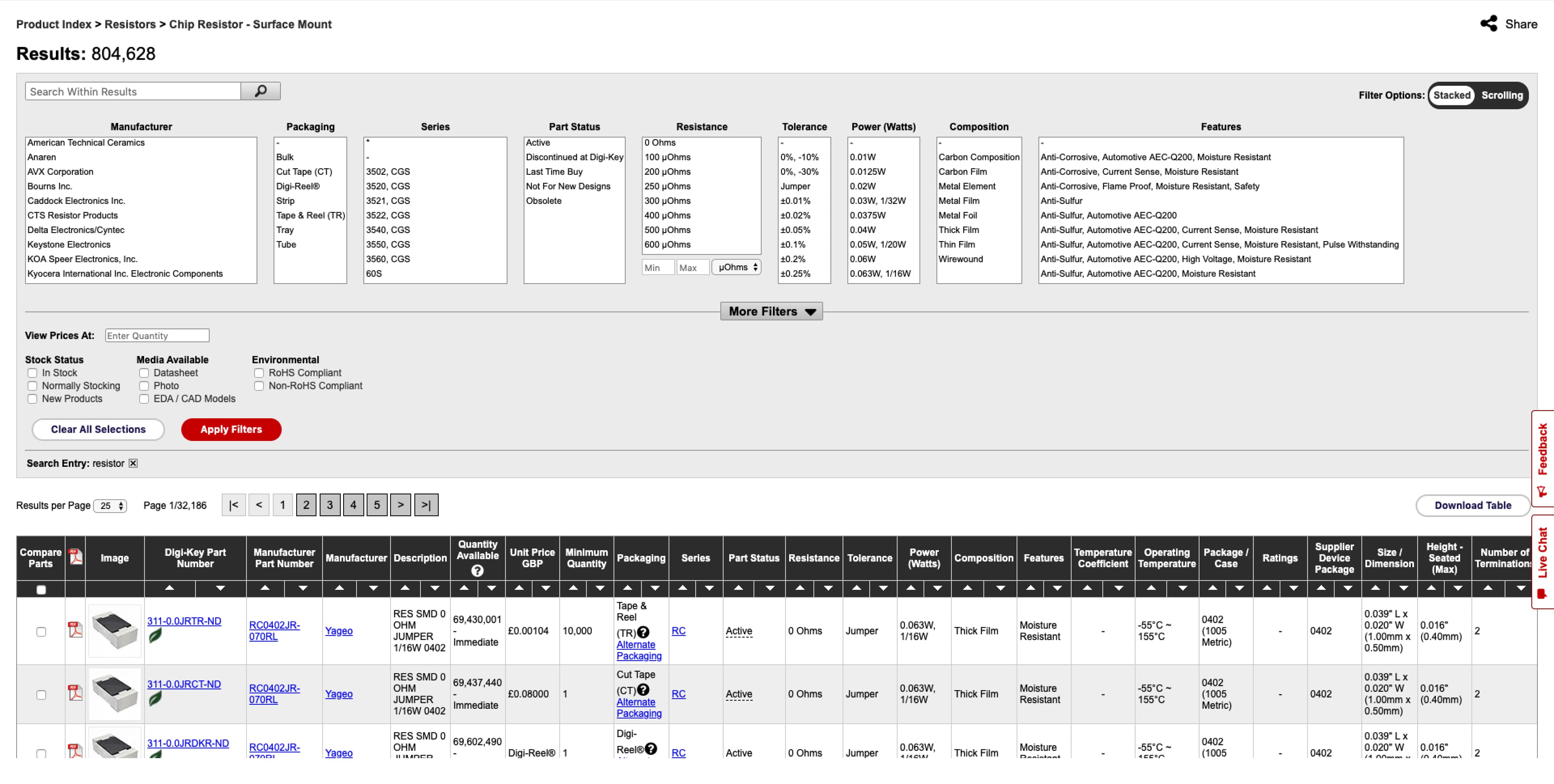The image size is (1554, 784).
Task: Switch filter options to Scrolling
Action: pyautogui.click(x=1501, y=95)
